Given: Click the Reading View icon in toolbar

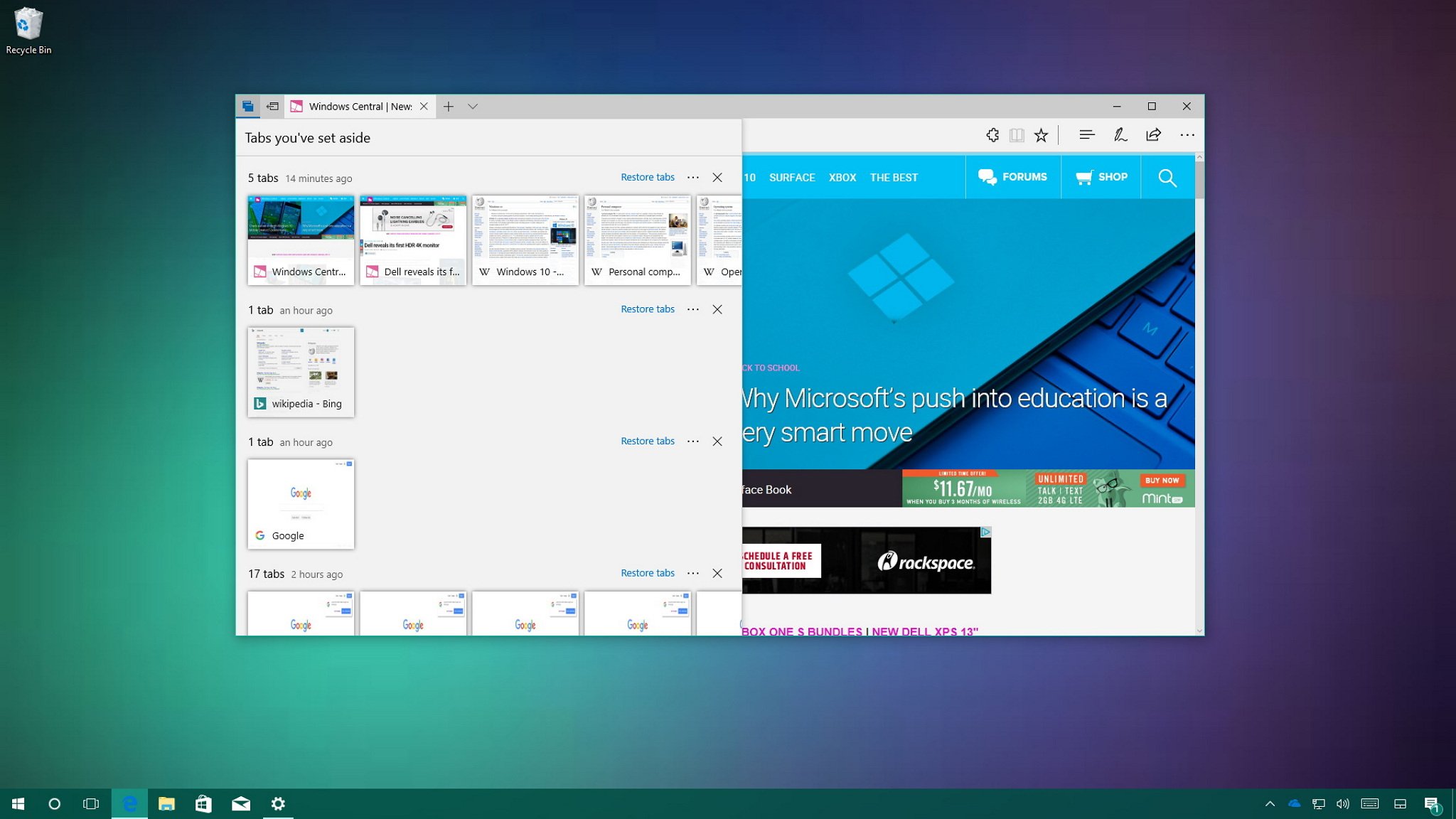Looking at the screenshot, I should (1016, 135).
